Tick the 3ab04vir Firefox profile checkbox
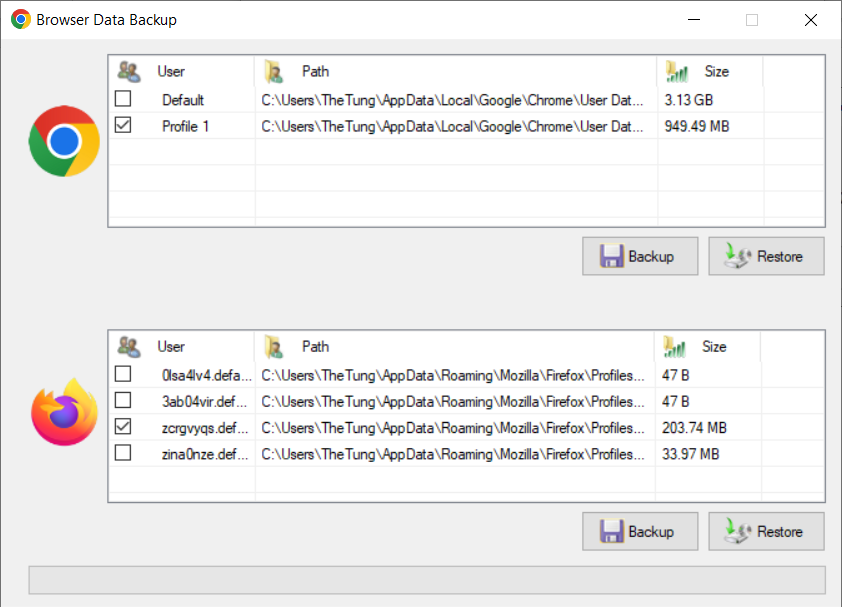The width and height of the screenshot is (842, 607). coord(123,401)
